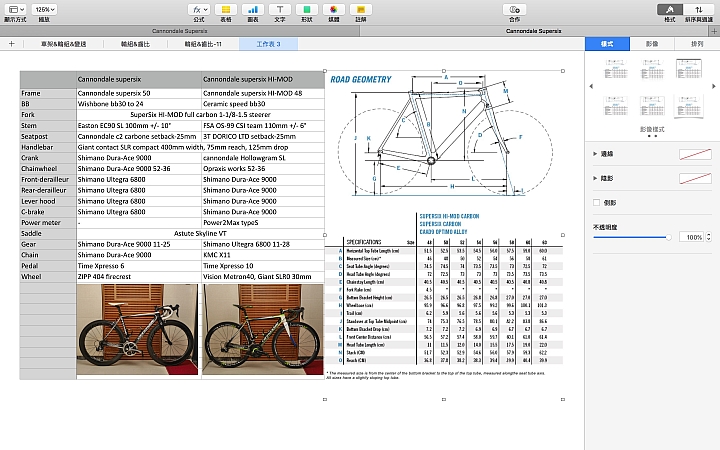Add a new sheet with plus icon
The width and height of the screenshot is (720, 450).
(x=11, y=44)
